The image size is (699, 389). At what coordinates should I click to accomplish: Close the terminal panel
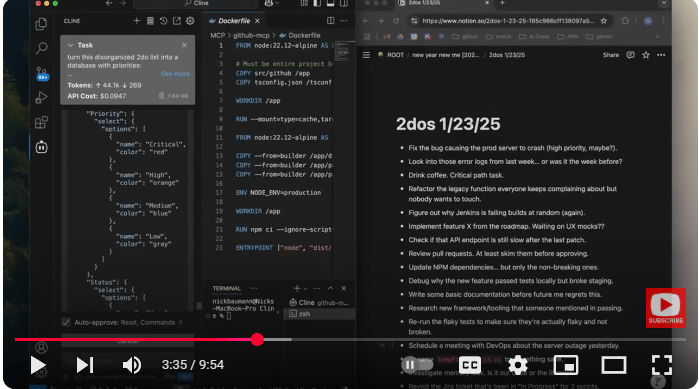344,288
